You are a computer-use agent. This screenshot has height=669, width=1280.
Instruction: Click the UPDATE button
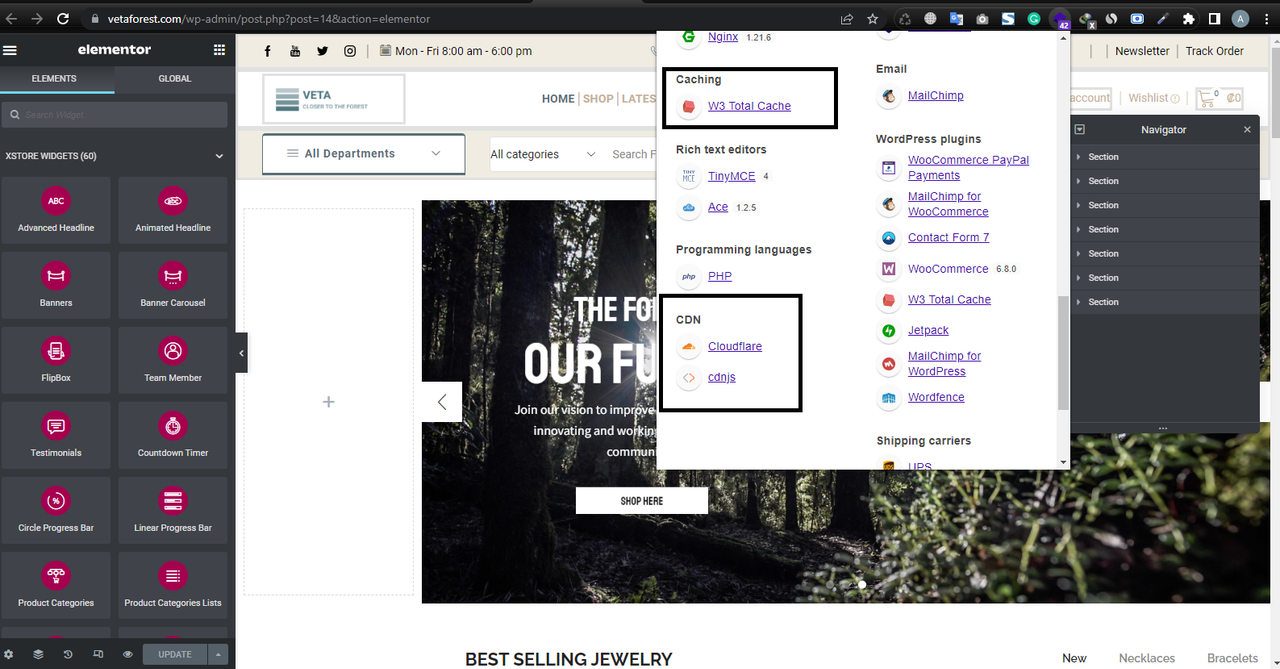tap(175, 654)
